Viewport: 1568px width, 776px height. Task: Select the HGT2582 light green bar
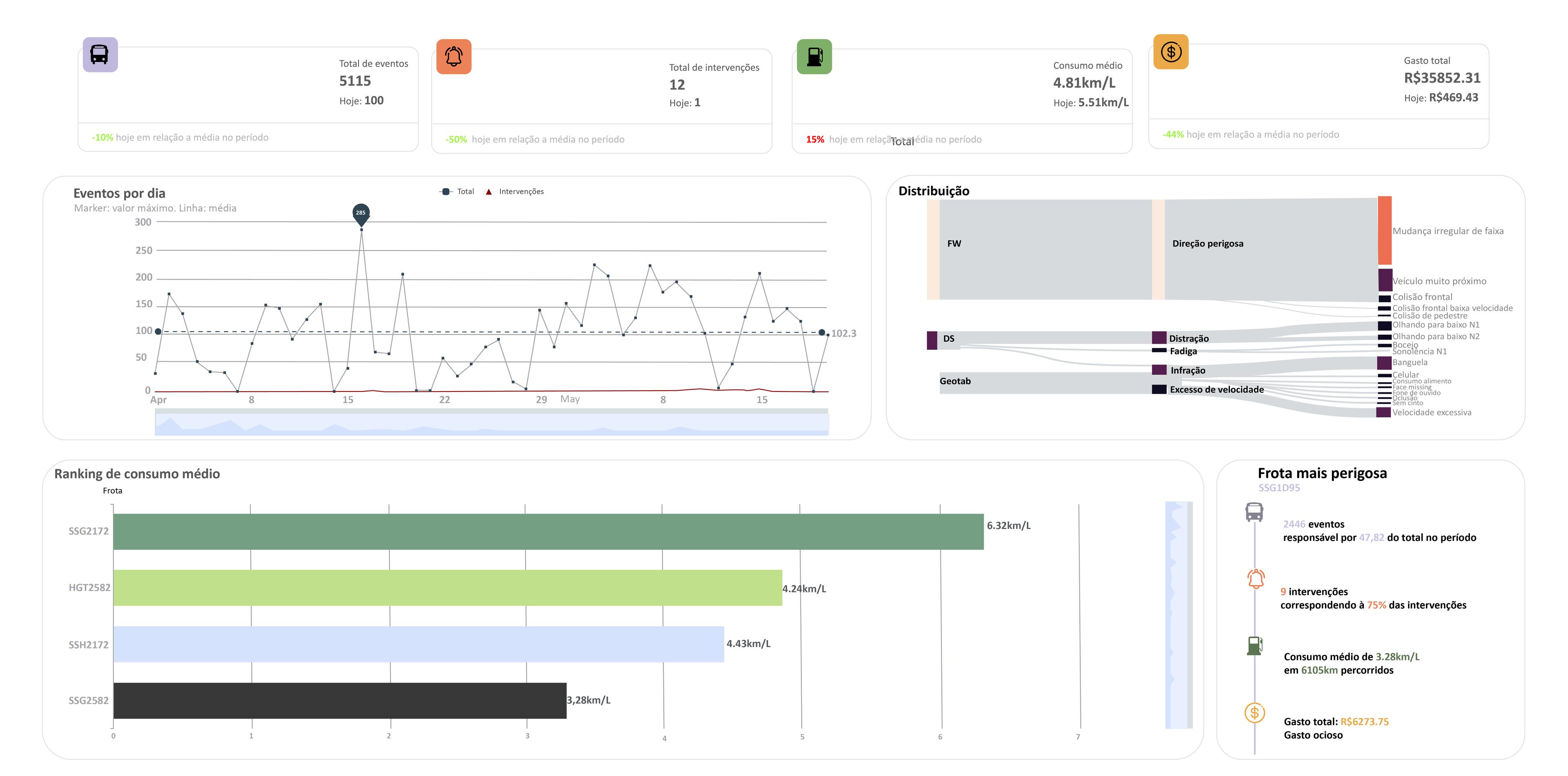(448, 587)
